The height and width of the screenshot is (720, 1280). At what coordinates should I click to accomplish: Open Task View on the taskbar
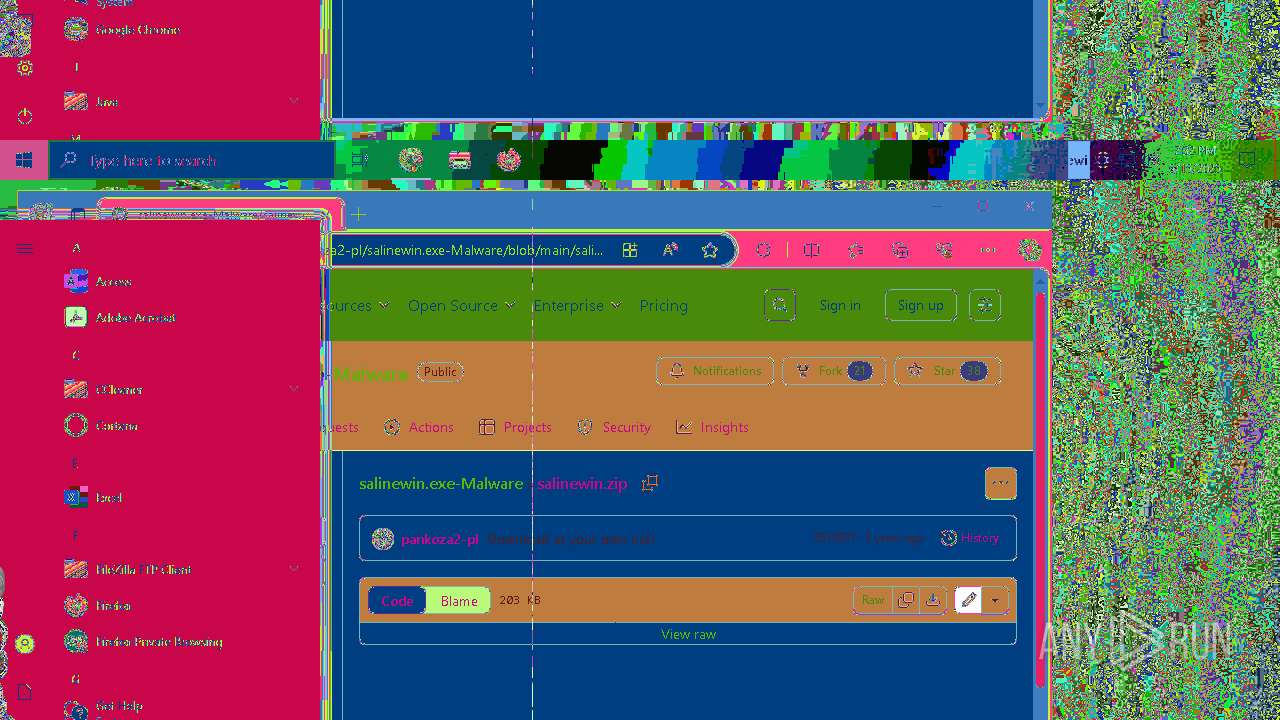360,160
